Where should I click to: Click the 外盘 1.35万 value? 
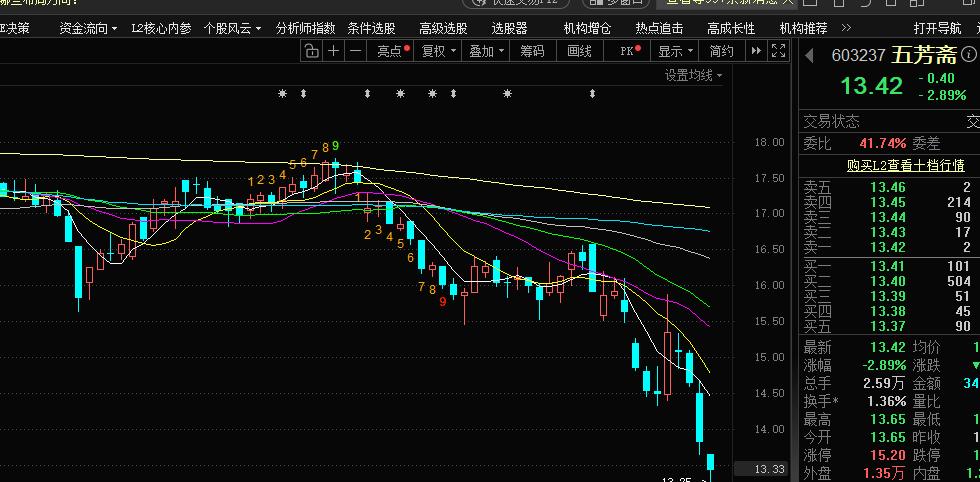[x=884, y=473]
